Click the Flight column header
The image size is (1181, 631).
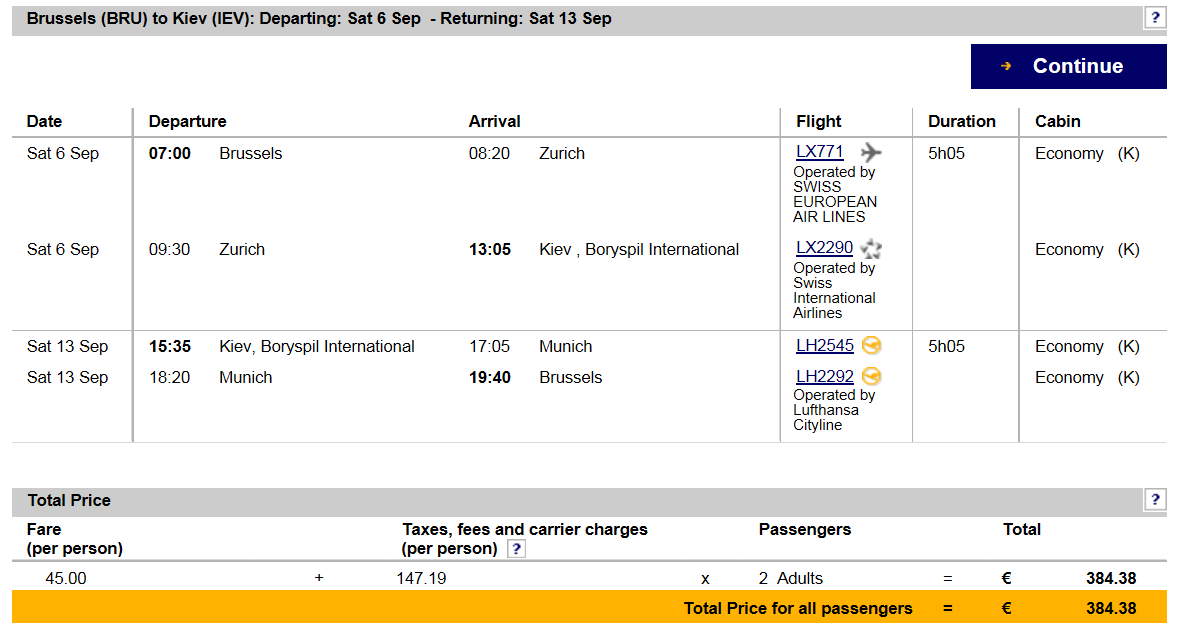[819, 121]
